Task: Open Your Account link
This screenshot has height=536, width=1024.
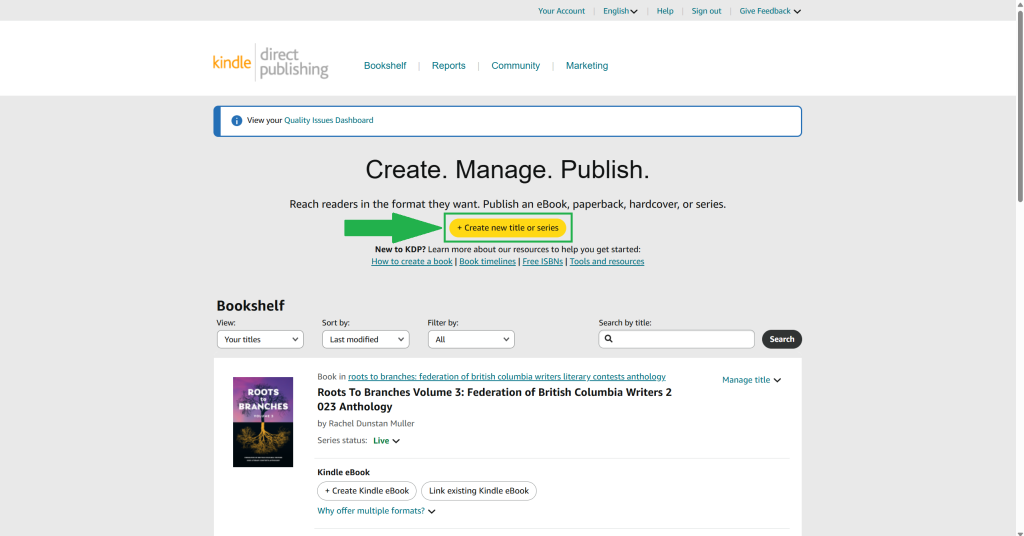Action: click(561, 11)
